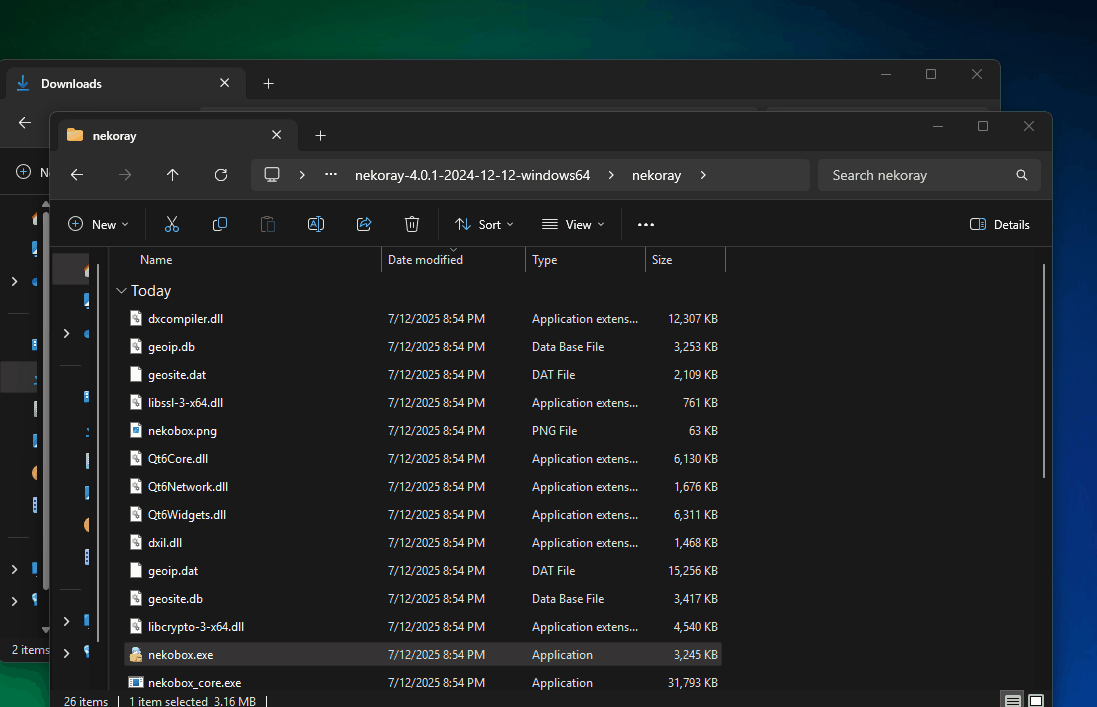Click the nekoray-4.0.1-2024-12-12-windows64 breadcrumb
Viewport: 1097px width, 707px height.
tap(472, 175)
